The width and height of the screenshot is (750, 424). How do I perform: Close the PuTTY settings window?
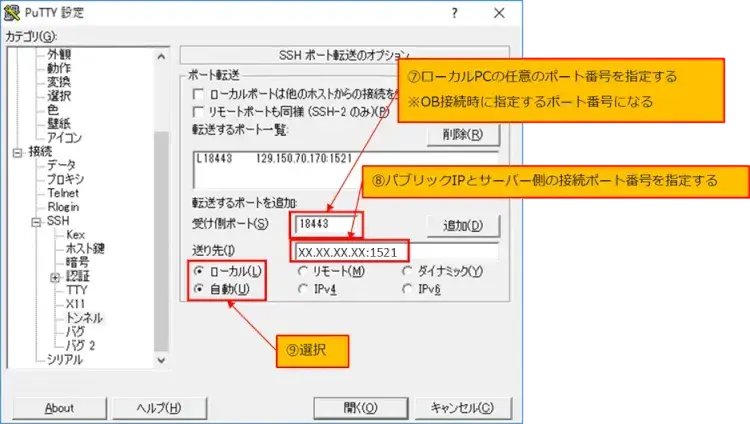(x=502, y=13)
